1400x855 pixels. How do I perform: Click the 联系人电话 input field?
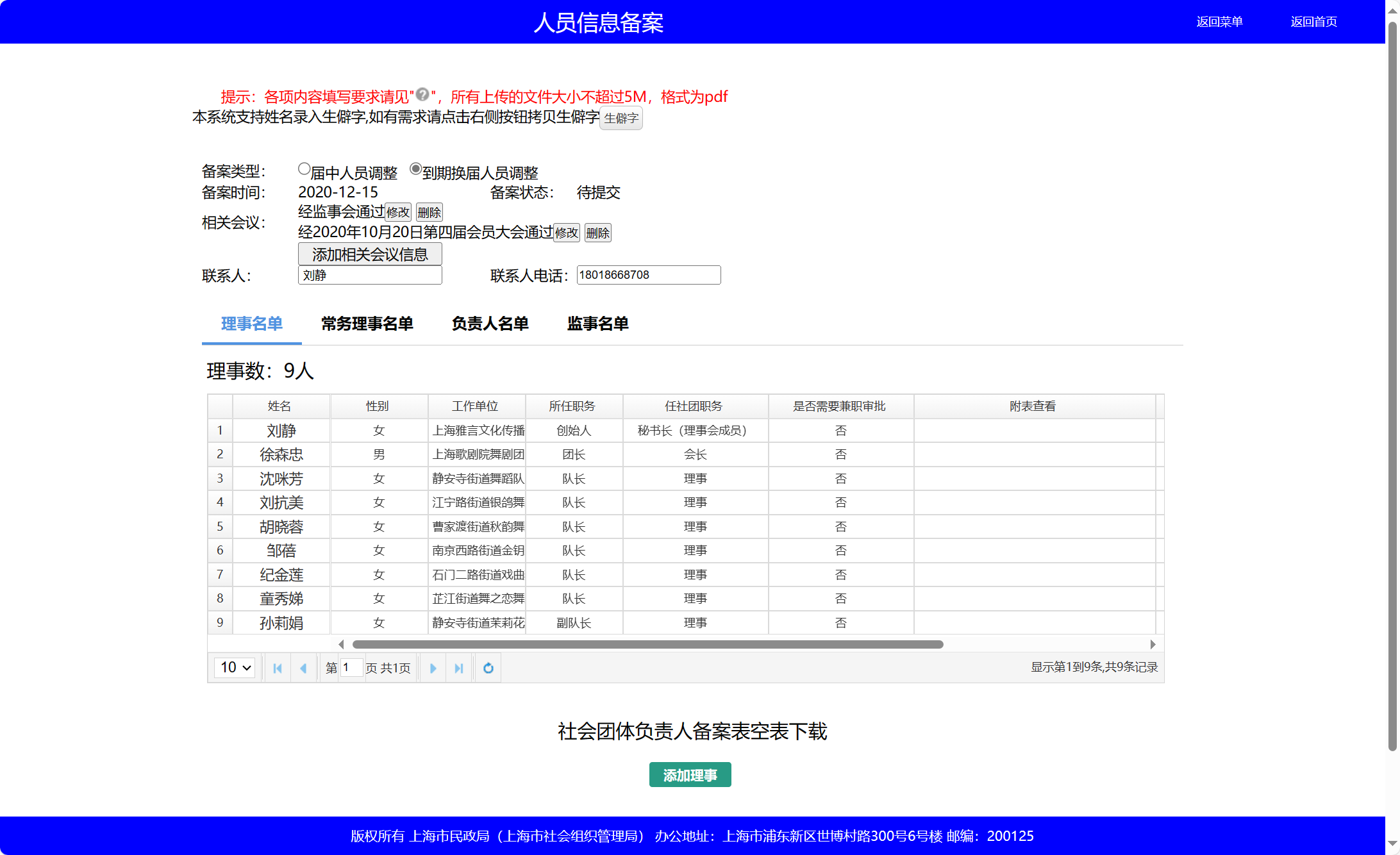click(x=648, y=275)
